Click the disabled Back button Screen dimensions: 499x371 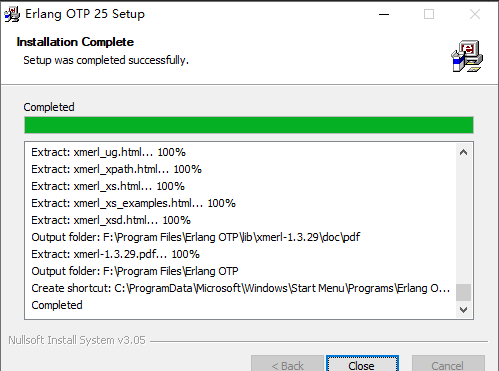(x=287, y=365)
